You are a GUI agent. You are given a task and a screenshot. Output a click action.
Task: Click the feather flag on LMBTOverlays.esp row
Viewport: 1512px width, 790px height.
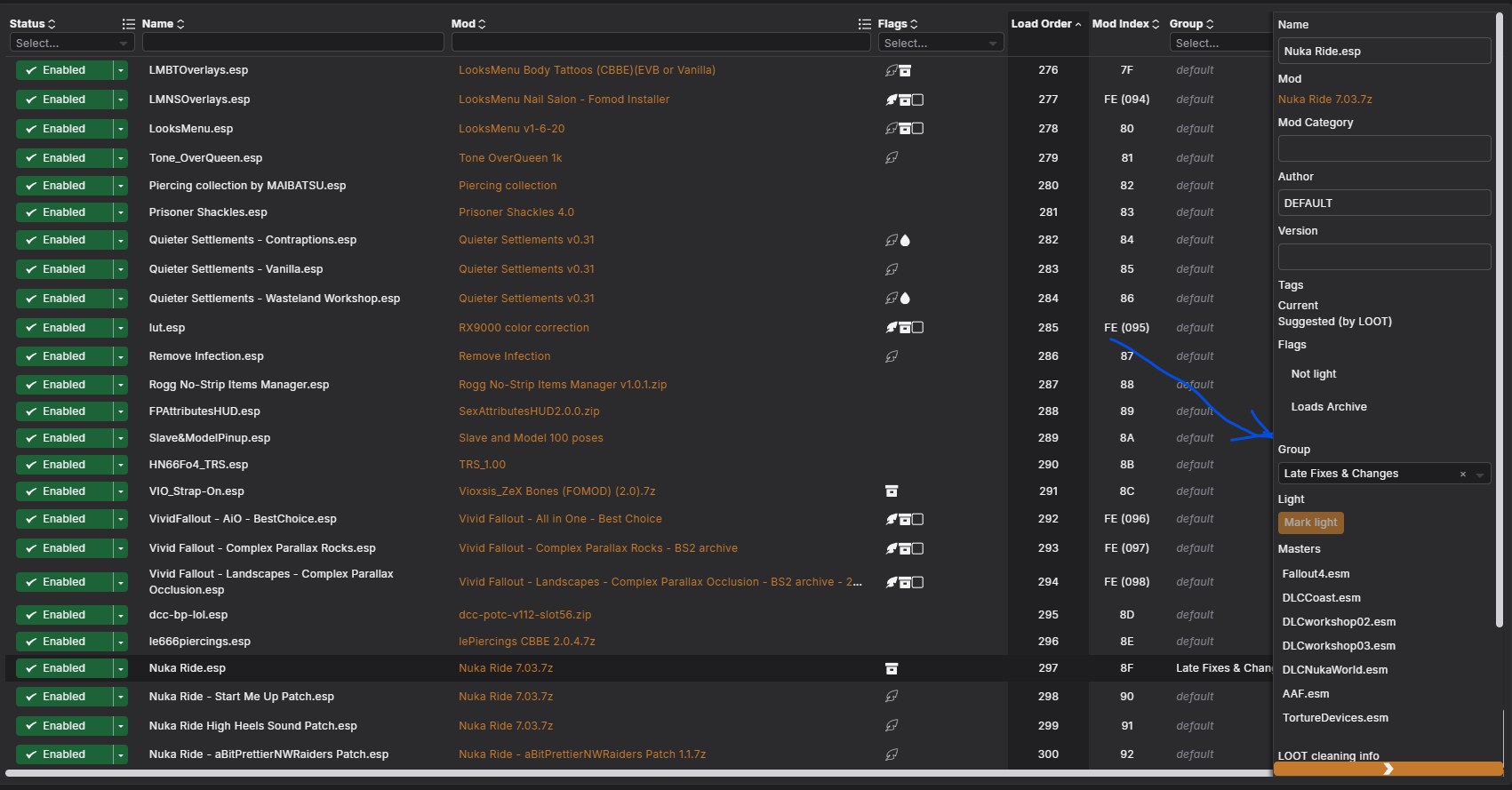[x=892, y=70]
